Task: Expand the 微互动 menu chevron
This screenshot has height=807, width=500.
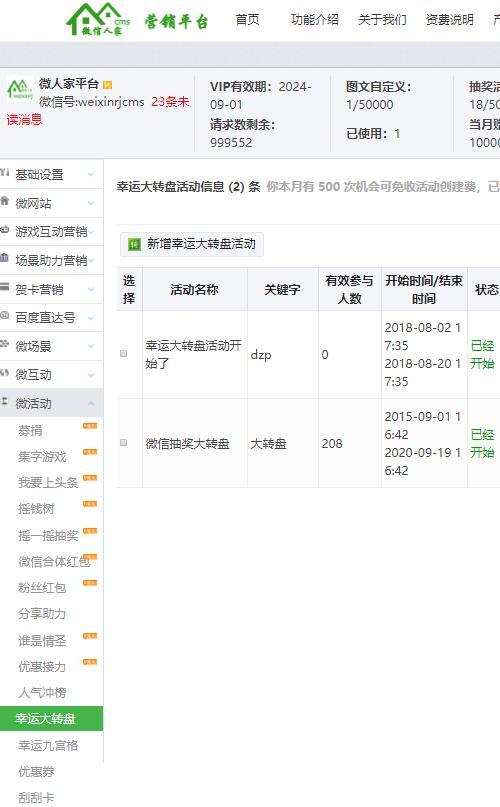Action: tap(91, 375)
